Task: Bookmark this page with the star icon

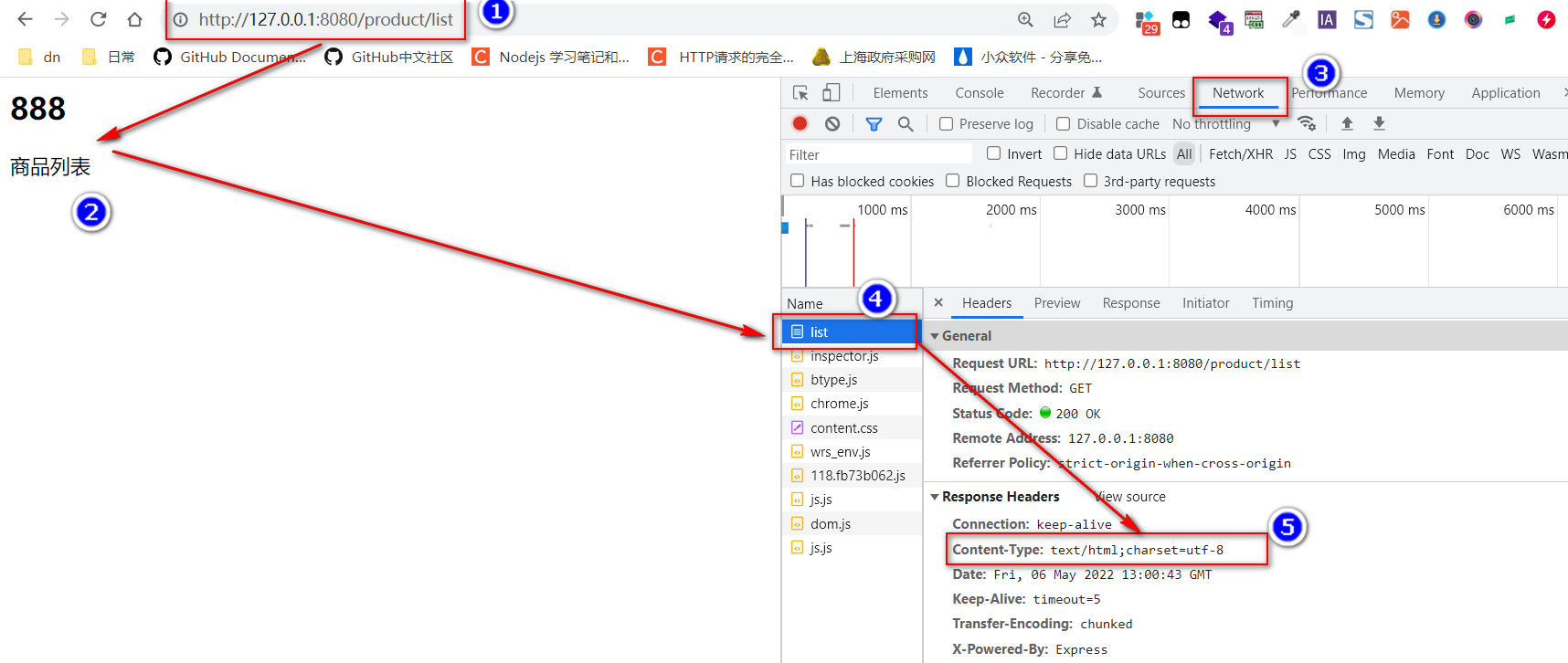Action: pyautogui.click(x=1098, y=19)
